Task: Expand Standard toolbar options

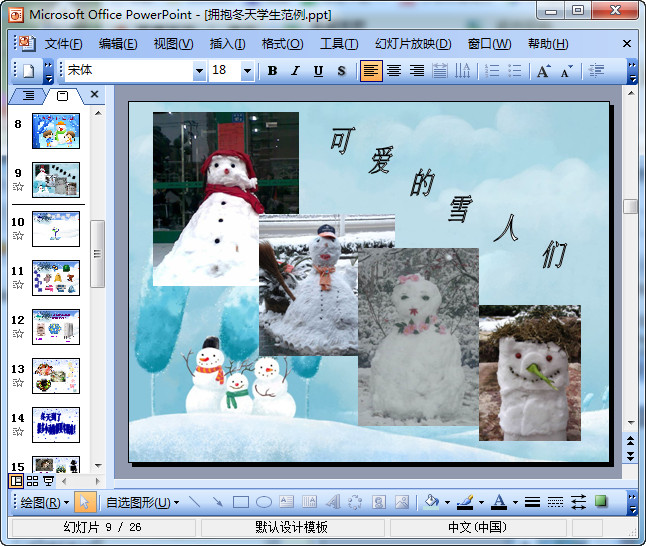Action: tap(48, 71)
